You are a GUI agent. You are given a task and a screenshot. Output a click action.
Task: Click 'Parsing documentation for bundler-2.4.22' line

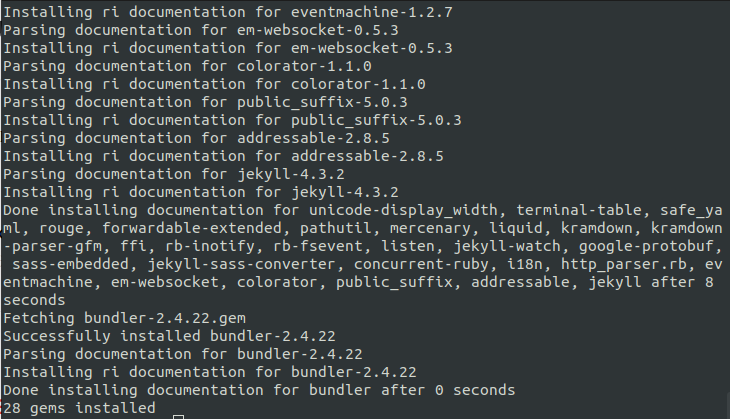(183, 354)
